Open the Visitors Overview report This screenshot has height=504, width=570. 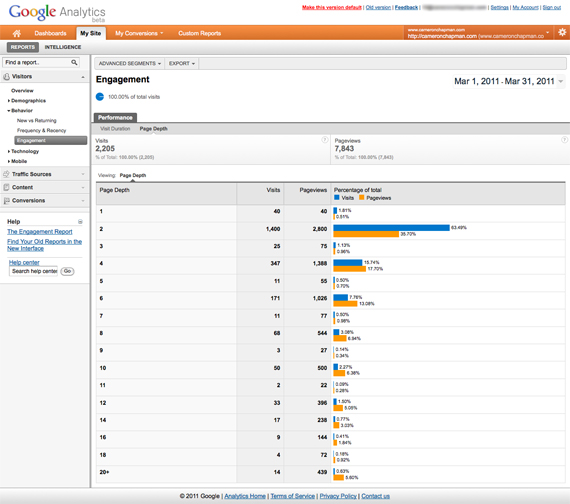pos(22,91)
